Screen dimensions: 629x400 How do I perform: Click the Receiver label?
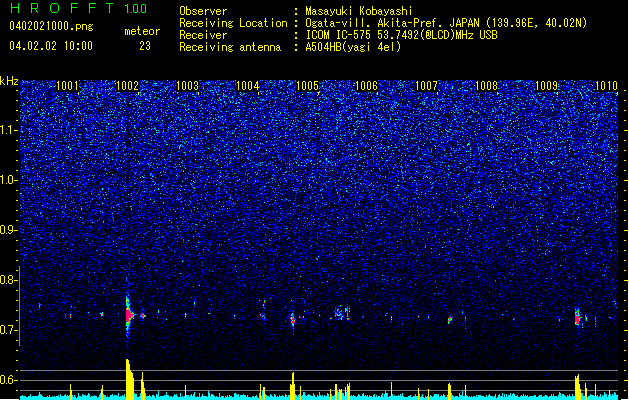pyautogui.click(x=203, y=35)
